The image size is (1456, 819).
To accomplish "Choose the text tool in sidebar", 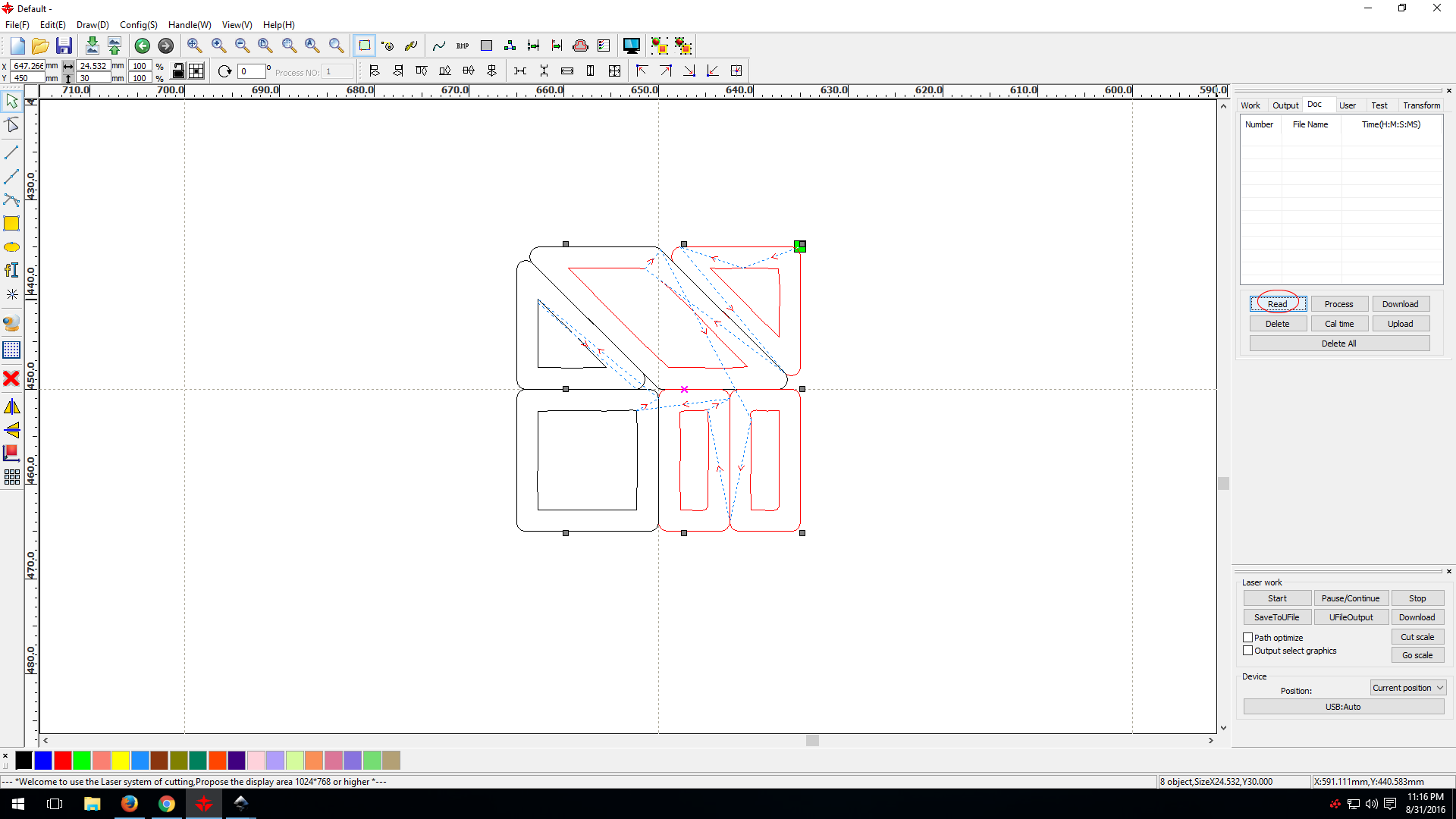I will pyautogui.click(x=11, y=270).
